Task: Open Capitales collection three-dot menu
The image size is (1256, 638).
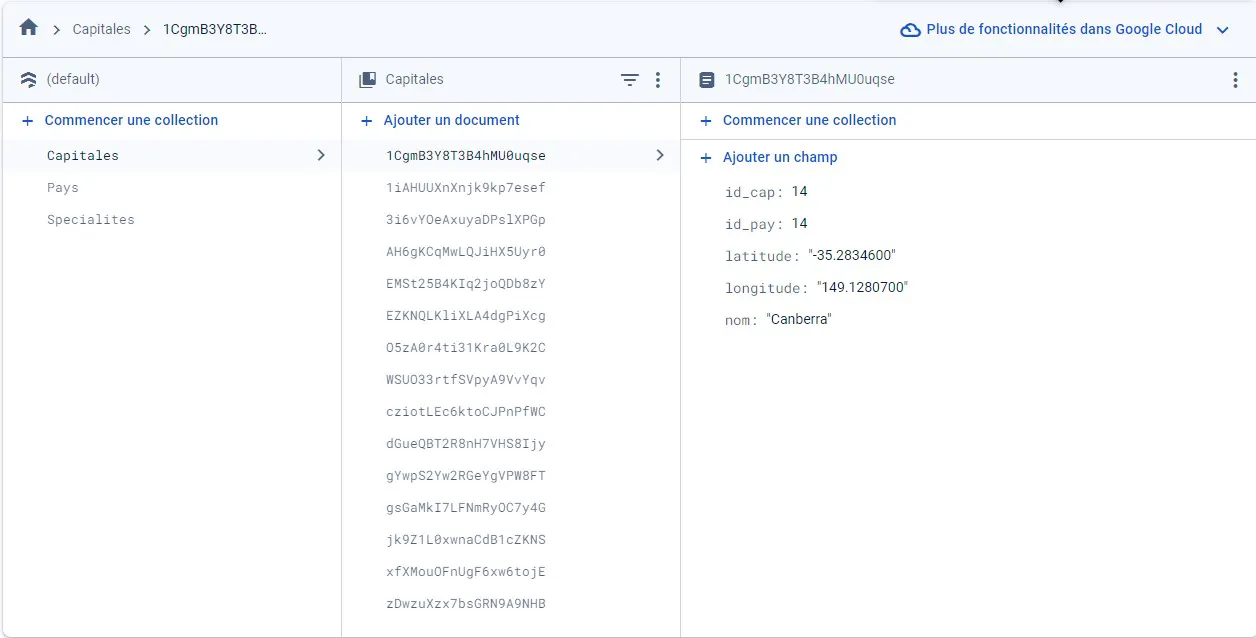Action: tap(658, 80)
